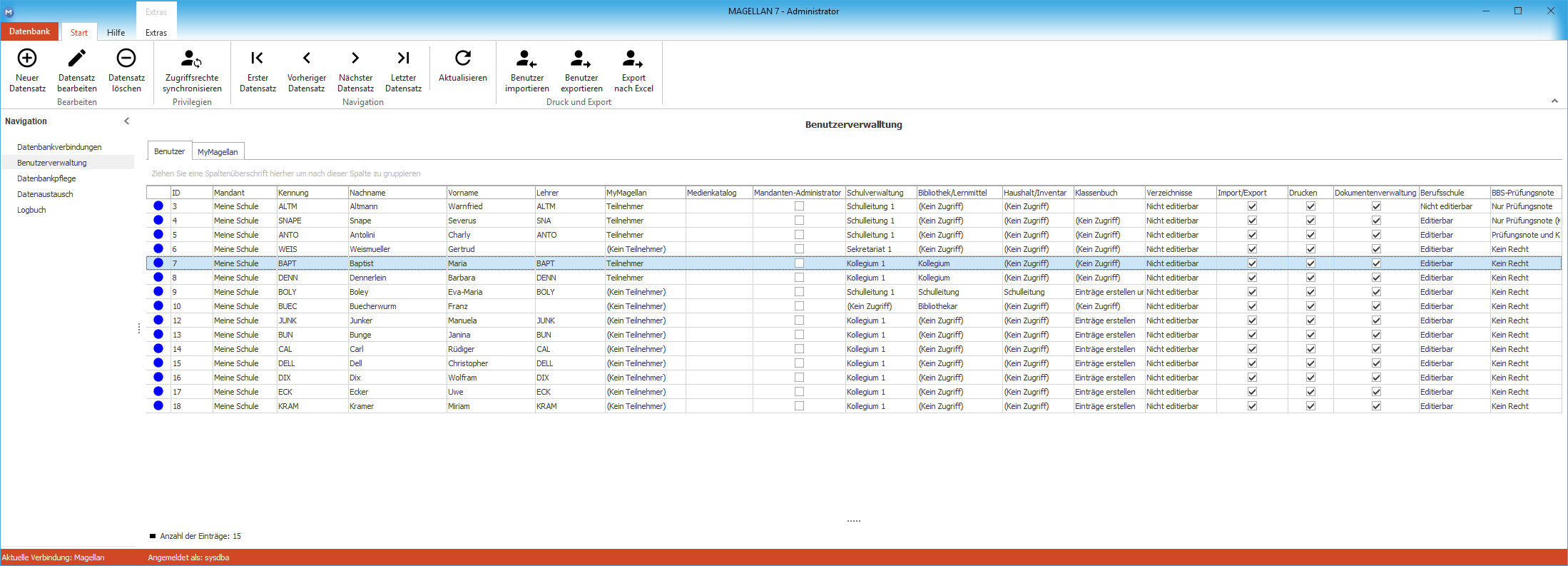This screenshot has height=566, width=1568.
Task: Open Logbuch in the navigation list
Action: [x=31, y=210]
